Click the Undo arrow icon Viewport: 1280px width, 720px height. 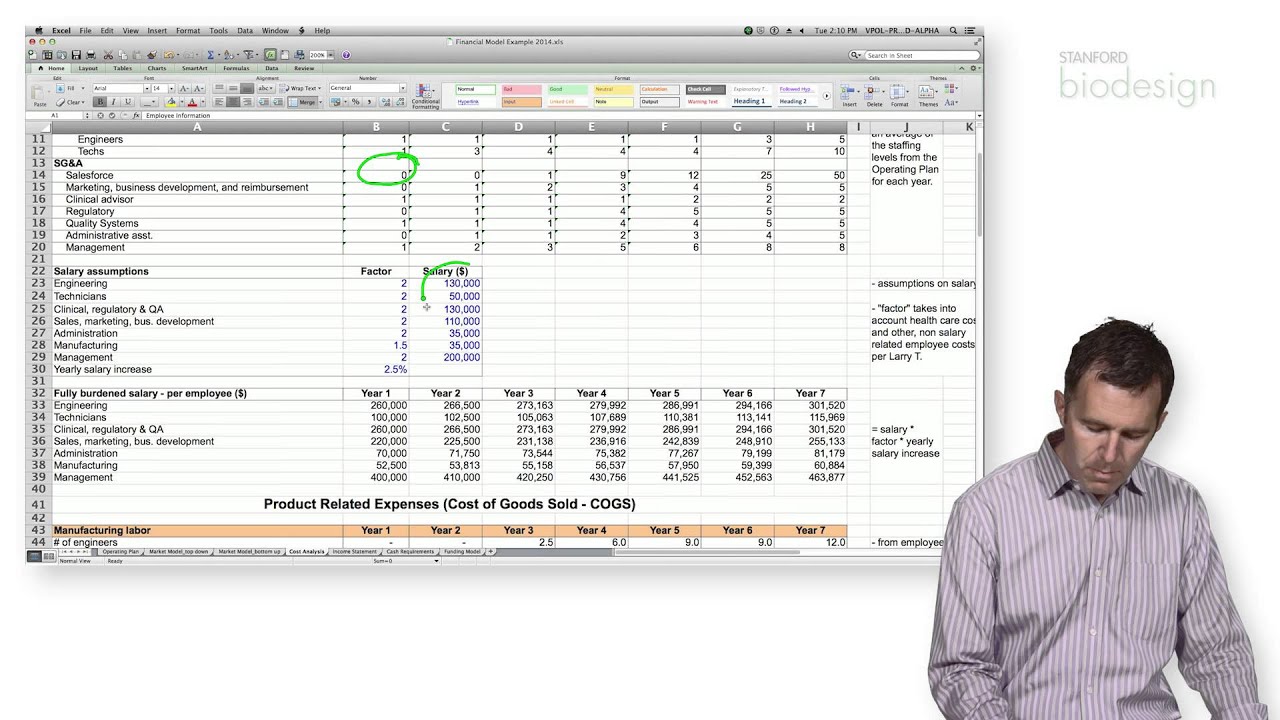[168, 55]
